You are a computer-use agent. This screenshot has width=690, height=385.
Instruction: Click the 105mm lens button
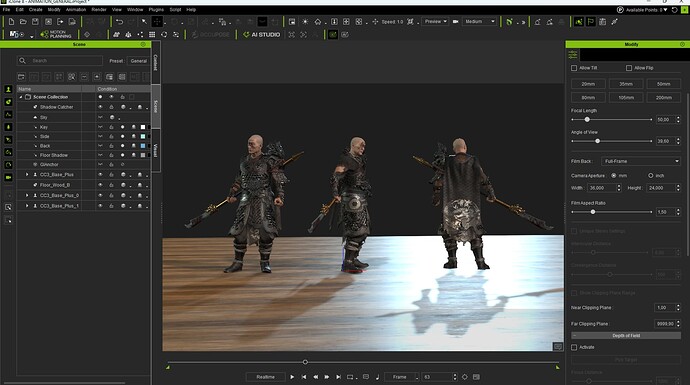click(626, 98)
